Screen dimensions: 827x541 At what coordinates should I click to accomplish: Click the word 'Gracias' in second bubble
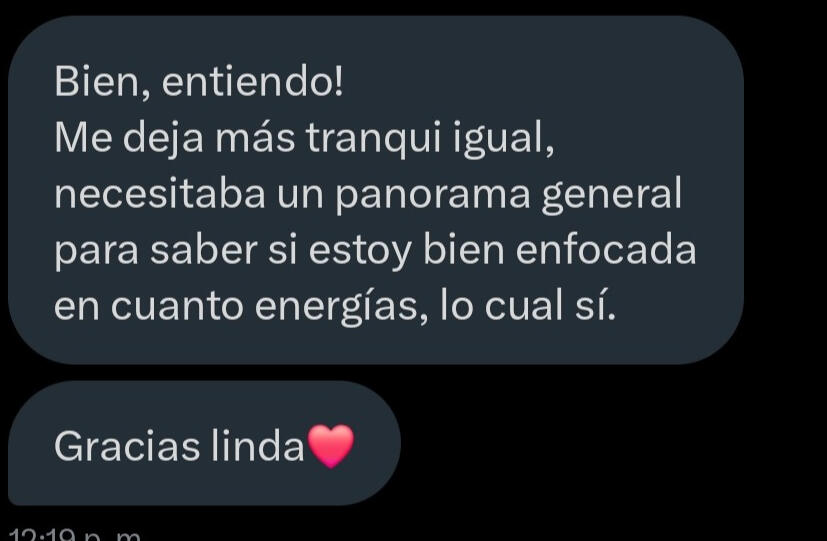[127, 447]
